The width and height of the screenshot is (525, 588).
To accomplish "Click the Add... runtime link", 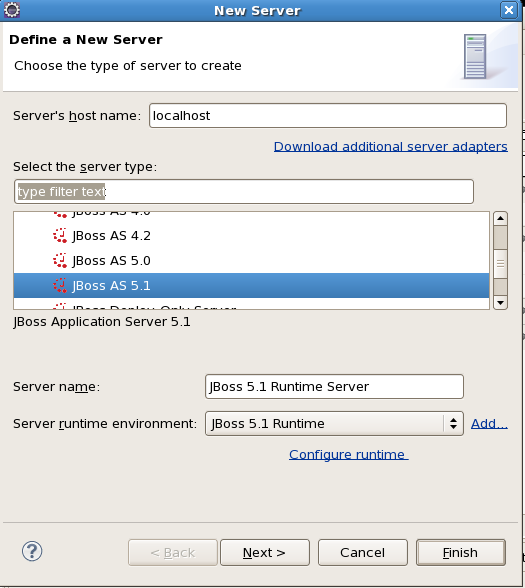I will click(x=489, y=423).
